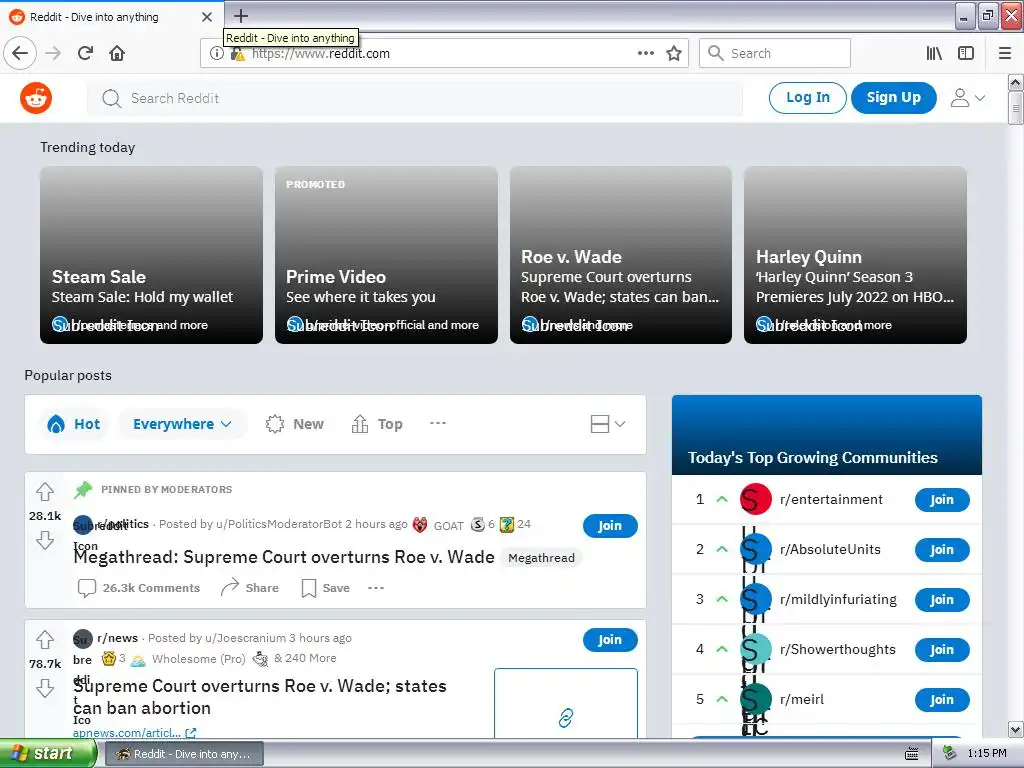
Task: Join r/politics from the Megathread post
Action: coord(609,526)
